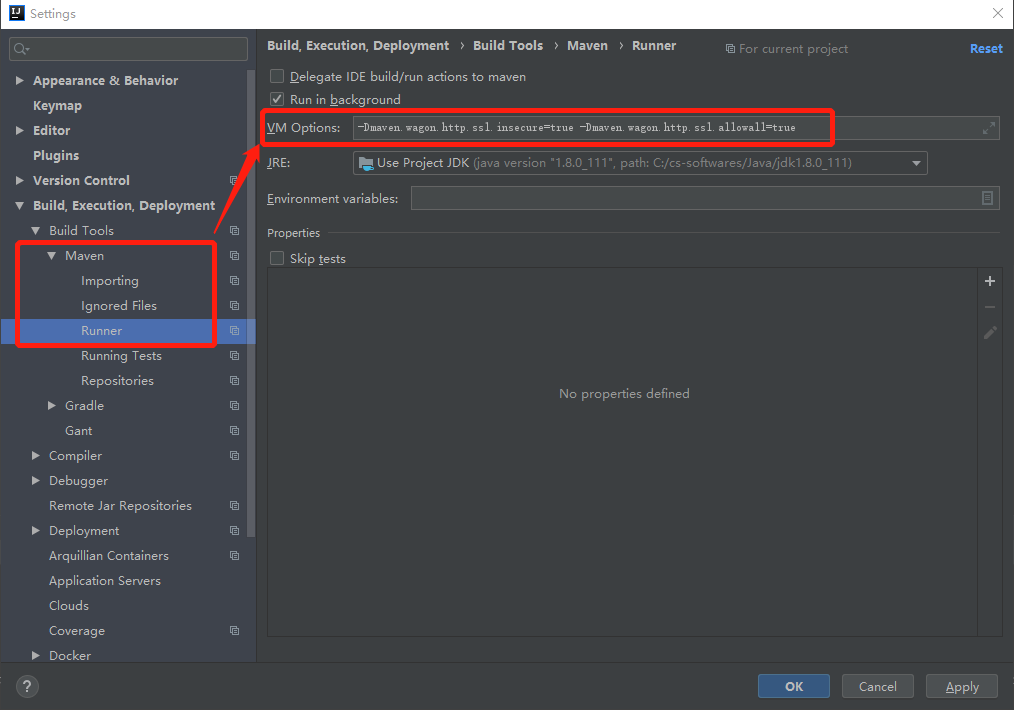Click the search magnifier icon in settings
Screen dimensions: 1014x710
tap(21, 49)
